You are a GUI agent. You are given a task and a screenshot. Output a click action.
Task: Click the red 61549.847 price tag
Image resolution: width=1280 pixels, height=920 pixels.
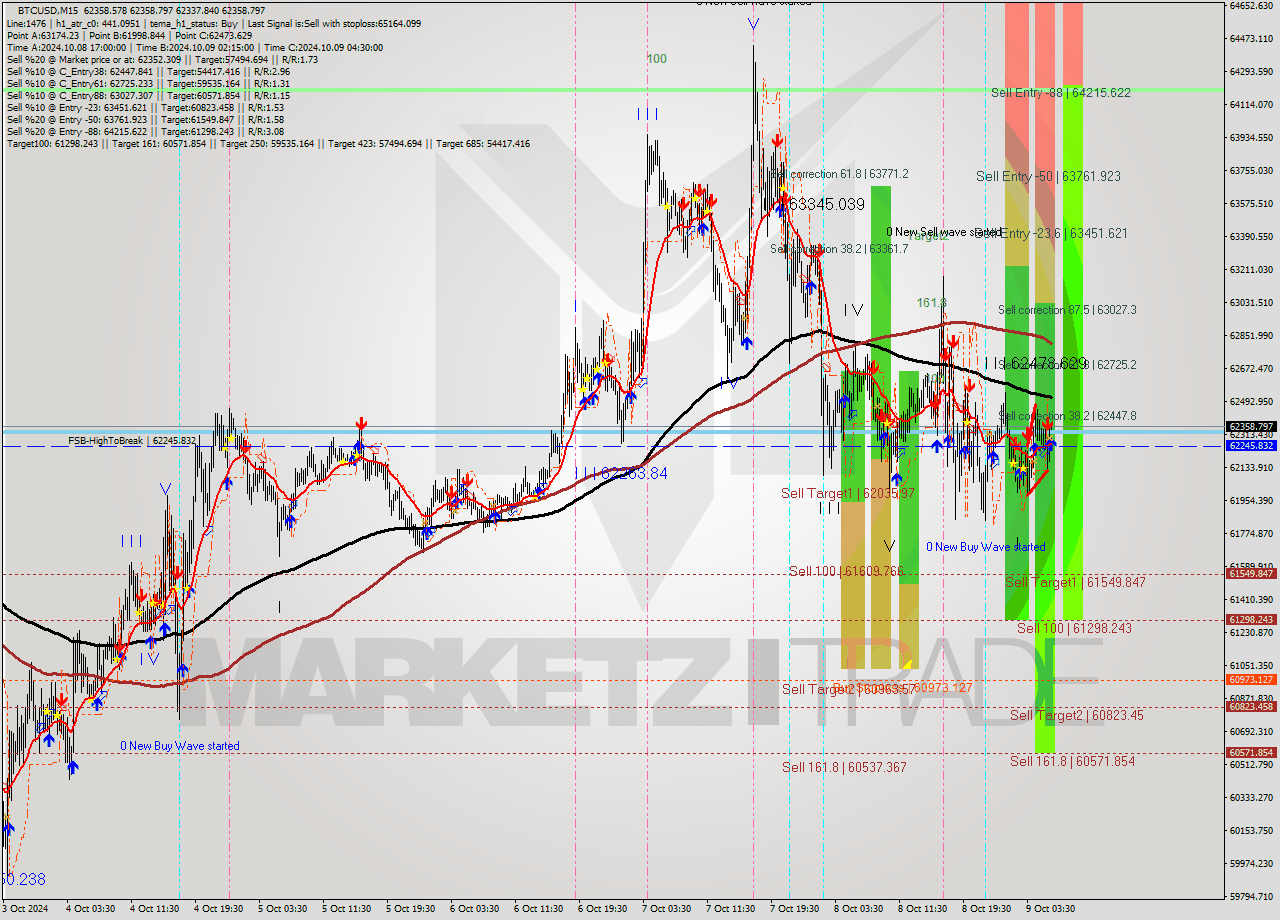(x=1251, y=574)
